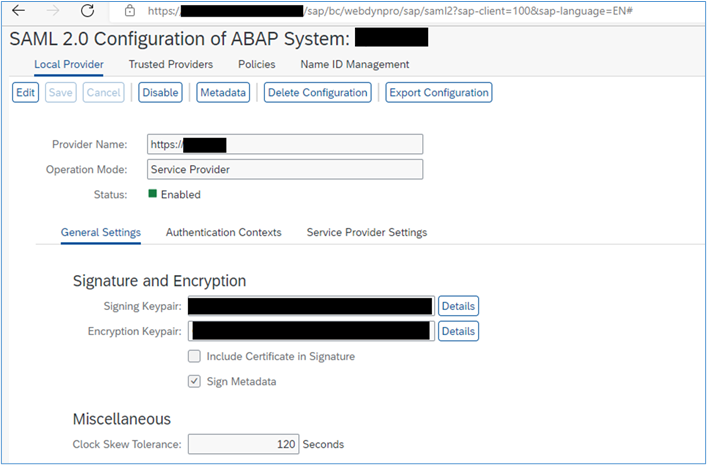
Task: Click the Operation Mode field
Action: 285,170
